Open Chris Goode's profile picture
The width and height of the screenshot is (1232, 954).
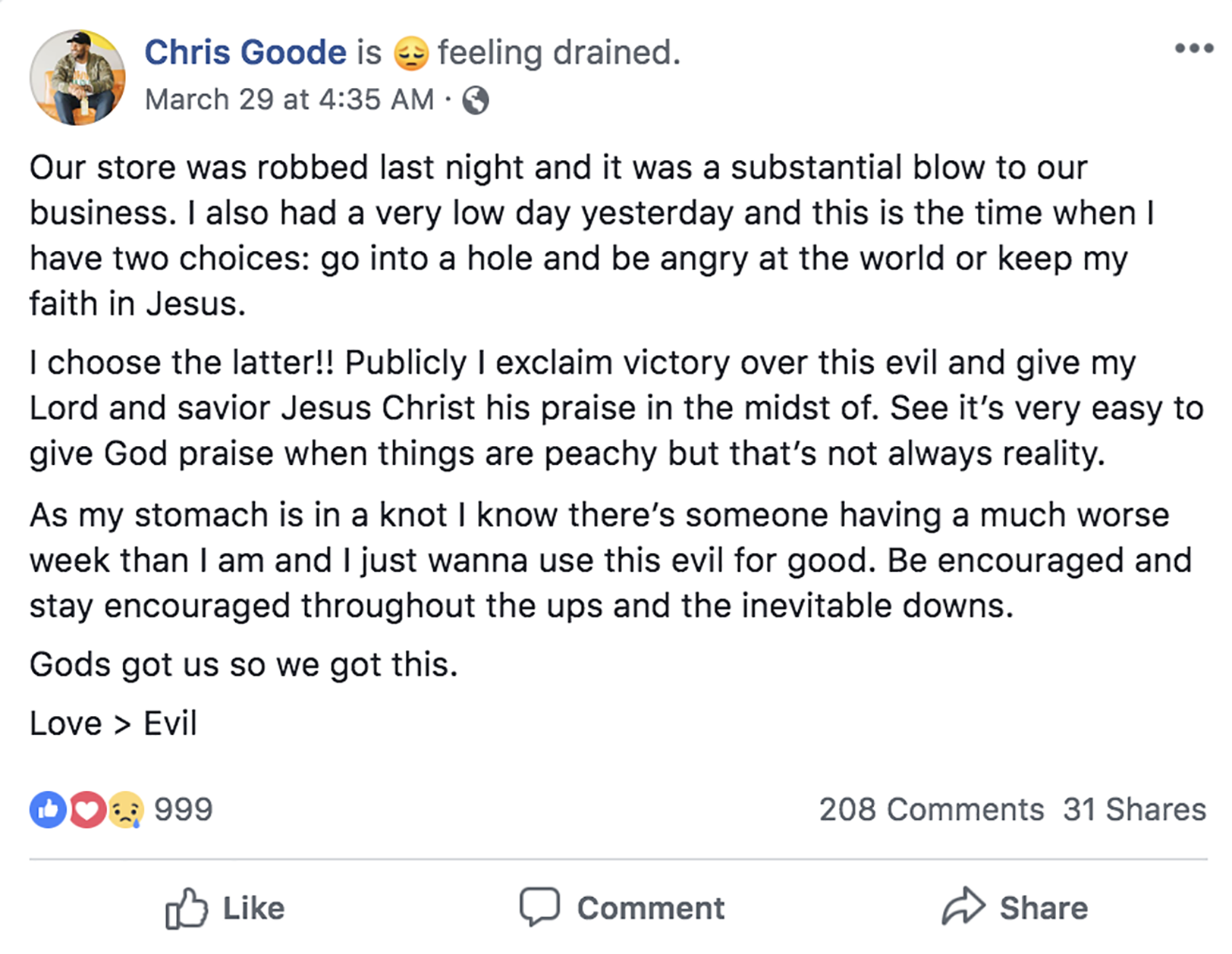[x=77, y=77]
